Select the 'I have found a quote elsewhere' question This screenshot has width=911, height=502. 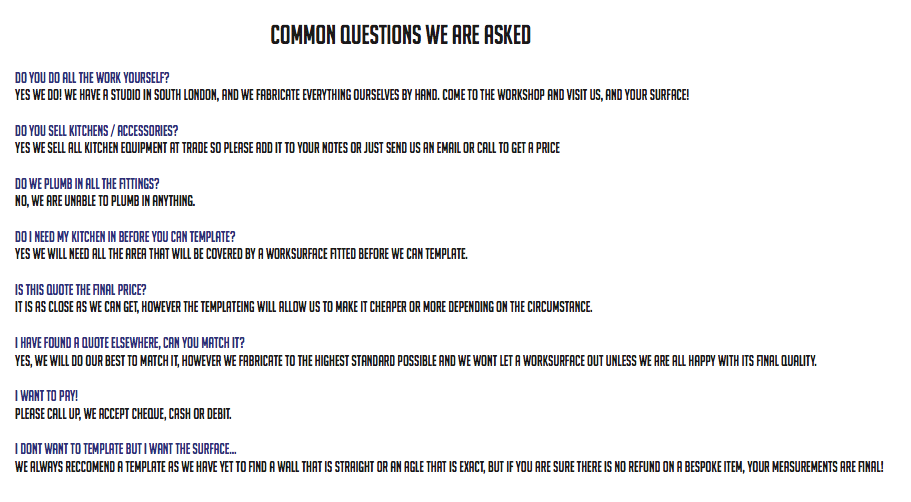point(130,343)
